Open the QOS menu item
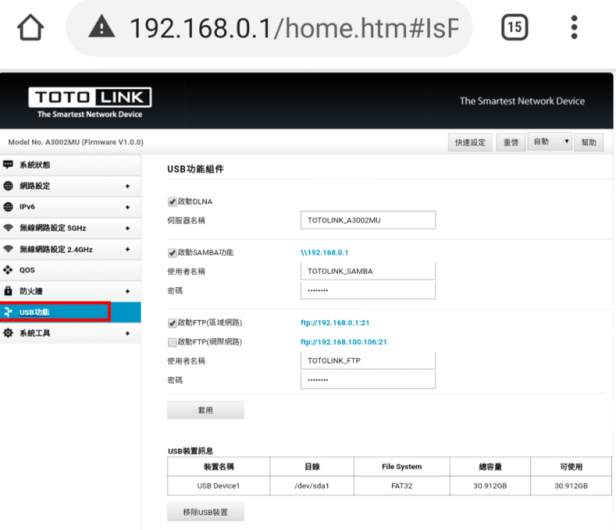 pyautogui.click(x=70, y=270)
